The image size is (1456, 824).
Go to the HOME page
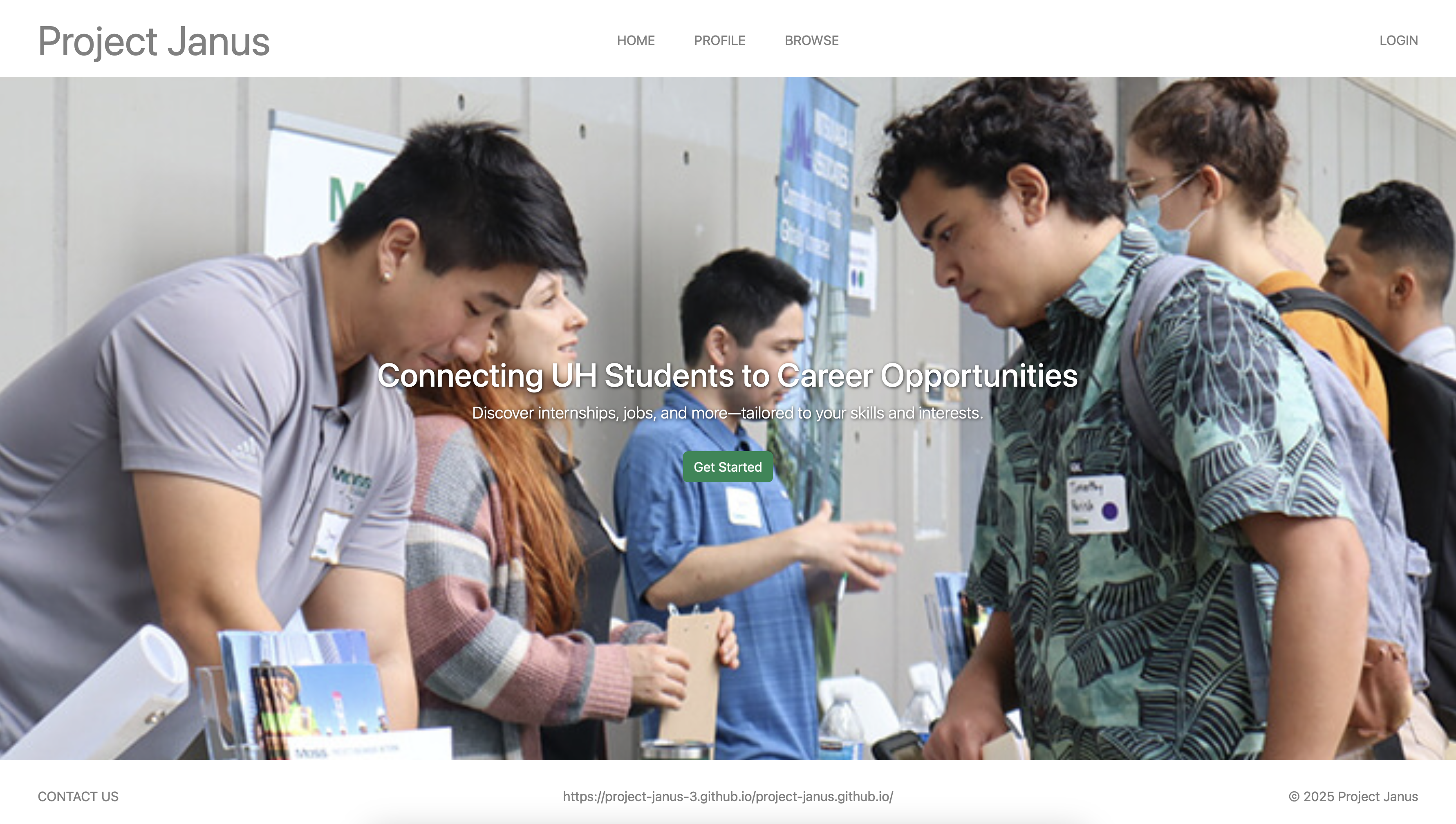click(636, 41)
